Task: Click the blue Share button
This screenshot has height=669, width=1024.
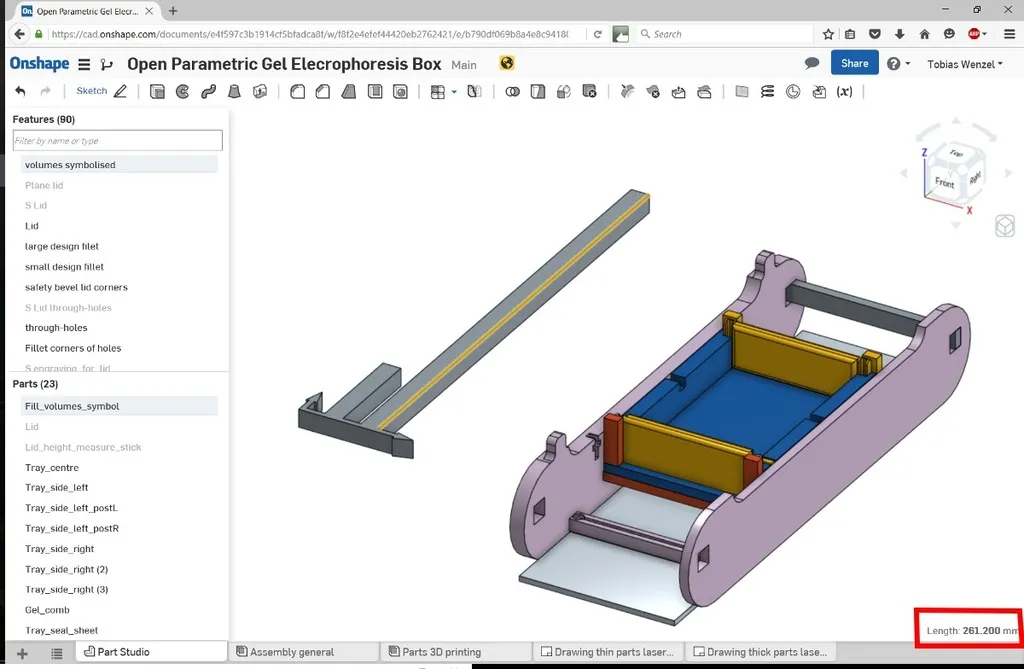Action: tap(854, 63)
